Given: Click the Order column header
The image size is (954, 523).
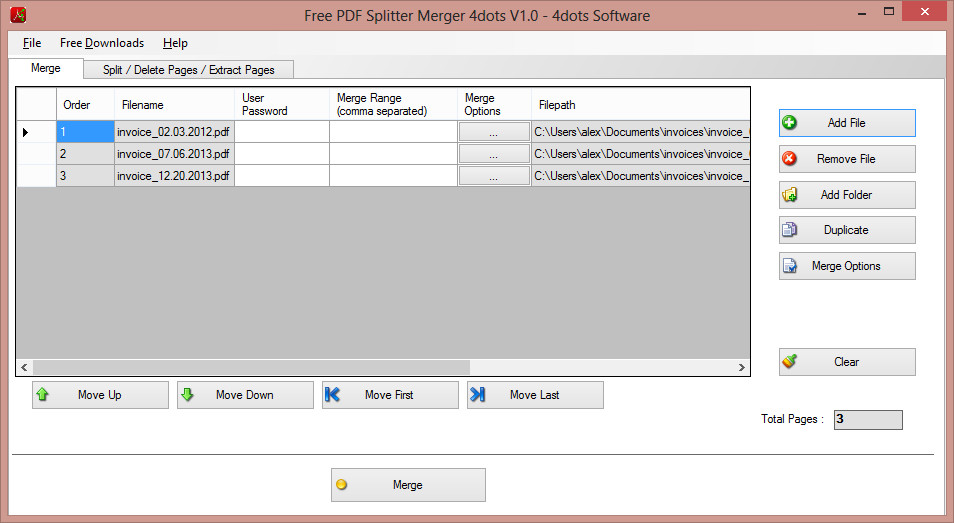Looking at the screenshot, I should pos(85,105).
